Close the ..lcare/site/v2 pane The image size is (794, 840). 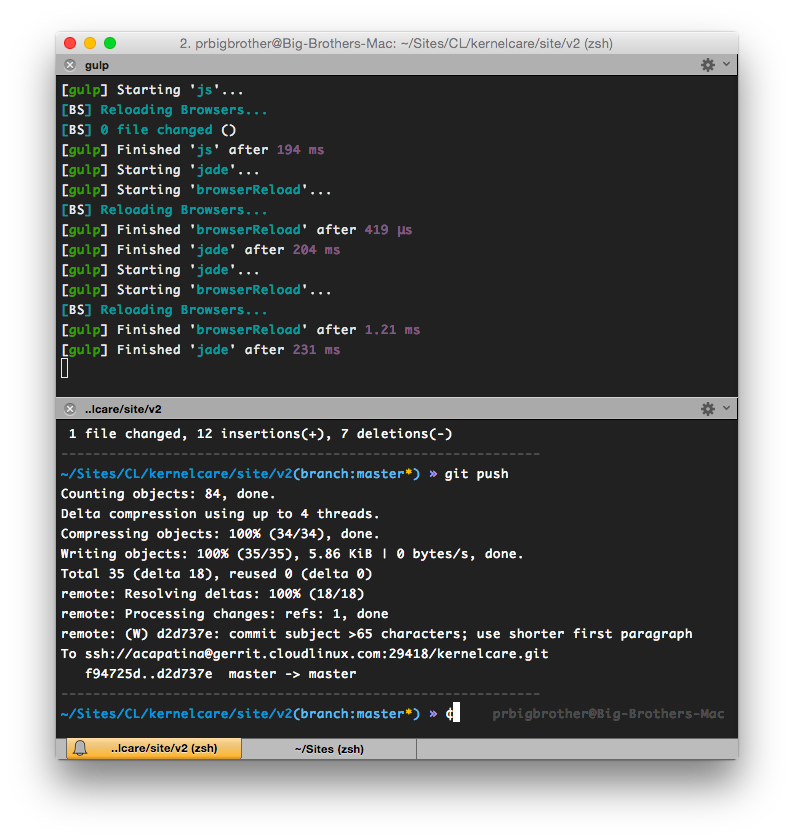tap(70, 409)
